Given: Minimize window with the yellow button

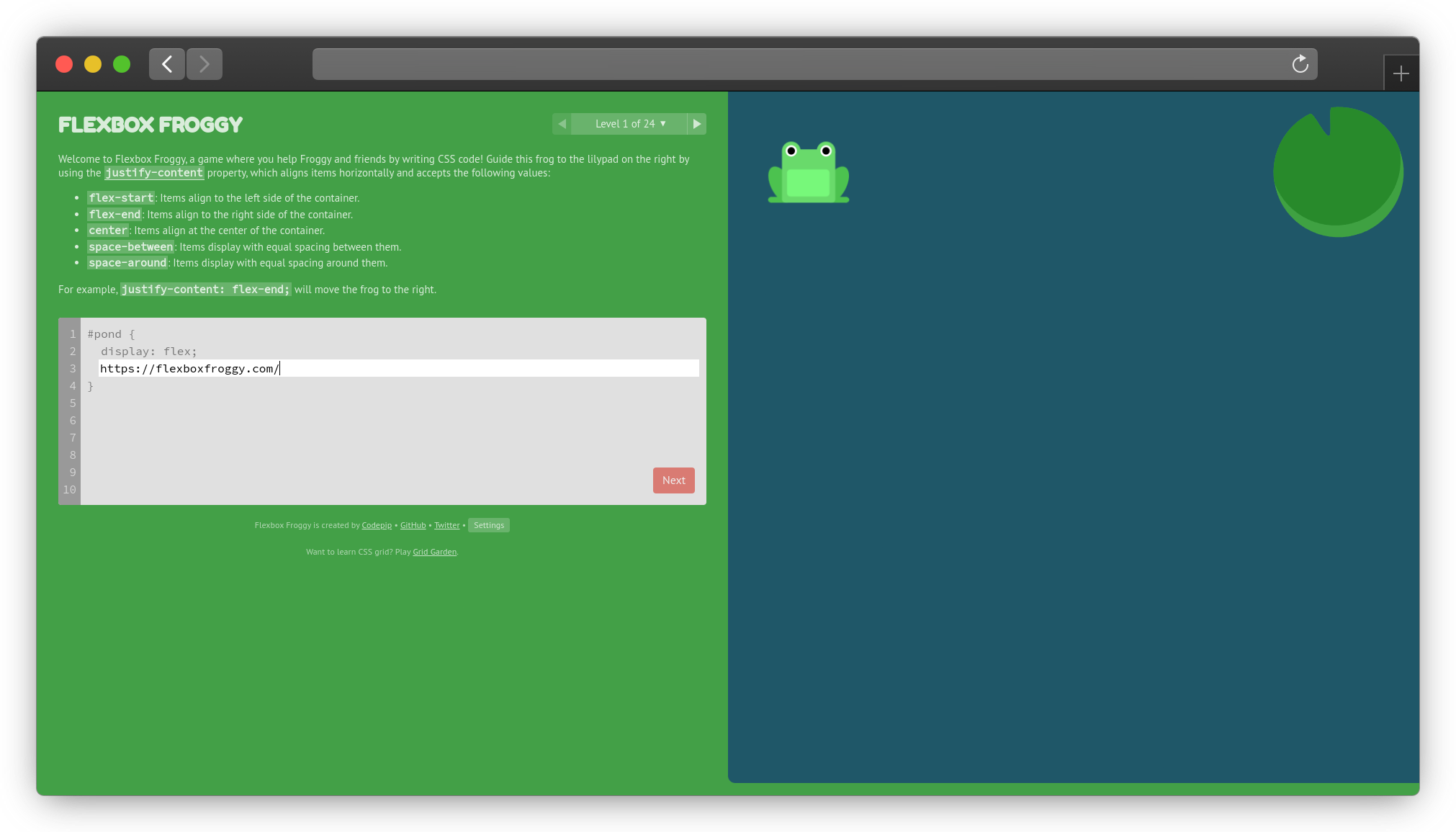Looking at the screenshot, I should 93,64.
